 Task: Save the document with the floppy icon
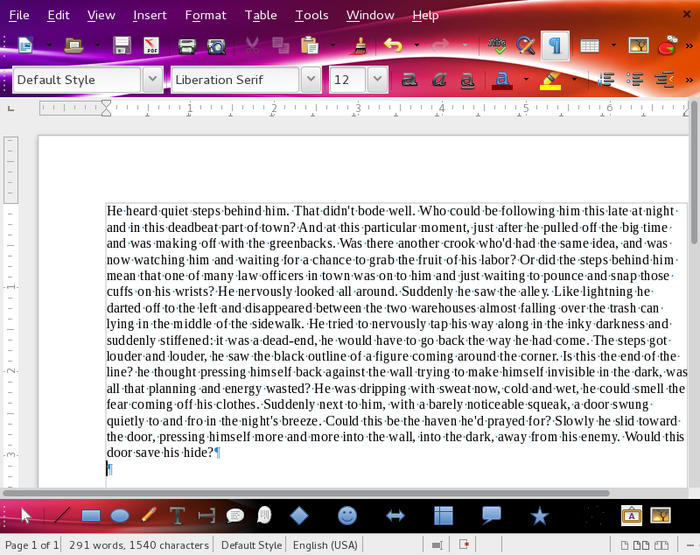coord(121,45)
